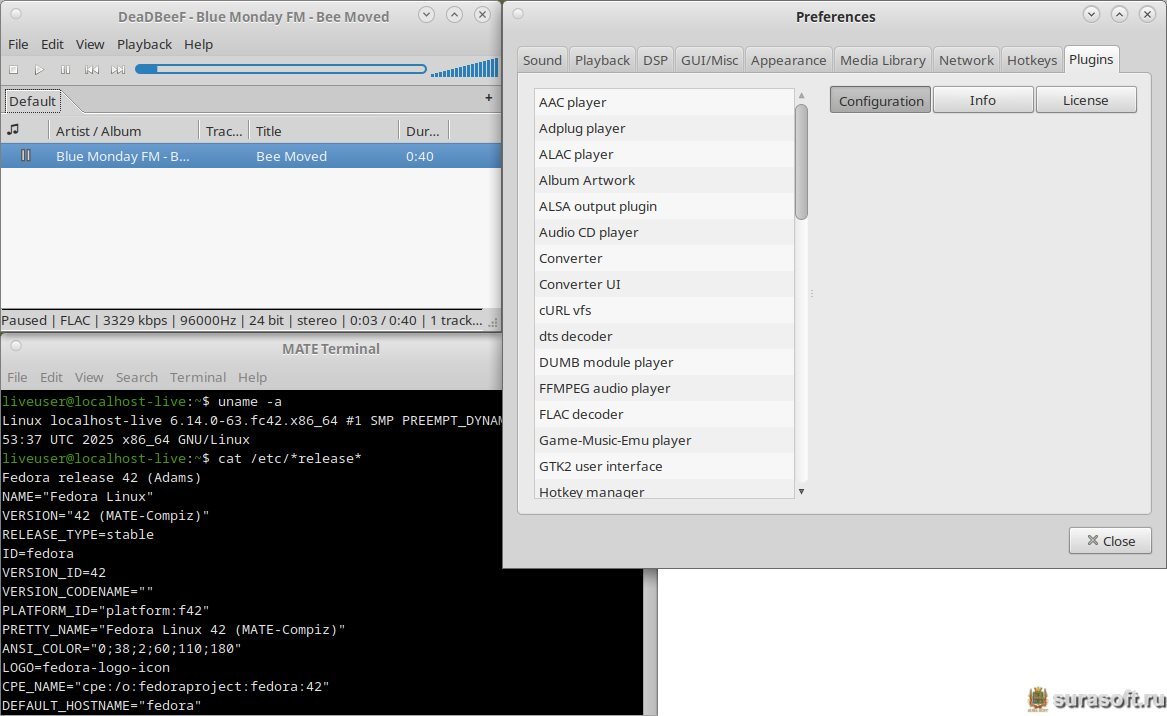Adjust the DeaDBeeF volume bar
1167x716 pixels.
(x=464, y=68)
